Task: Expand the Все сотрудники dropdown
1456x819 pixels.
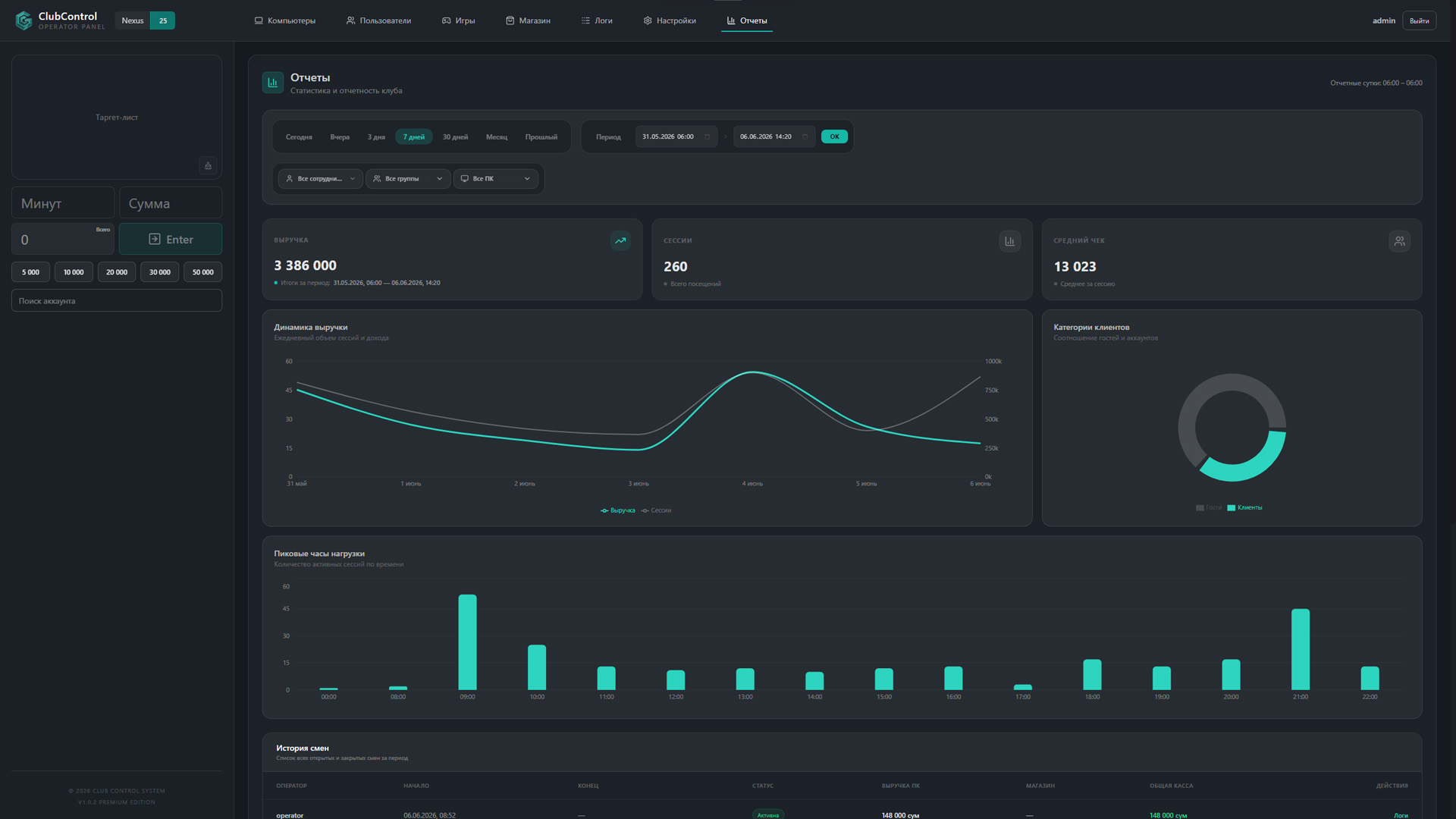Action: (321, 179)
